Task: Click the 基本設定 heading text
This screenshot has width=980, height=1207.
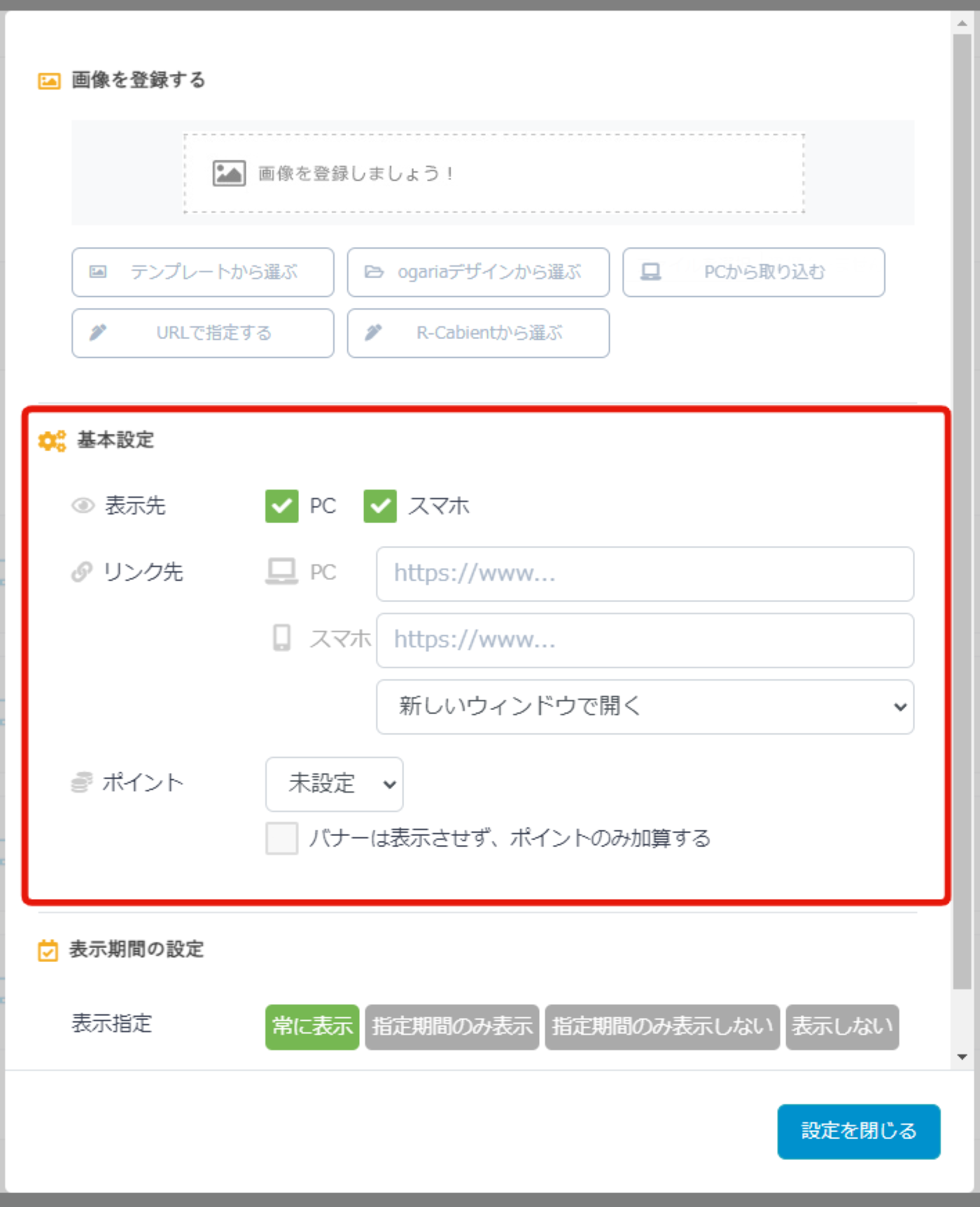Action: pyautogui.click(x=115, y=440)
